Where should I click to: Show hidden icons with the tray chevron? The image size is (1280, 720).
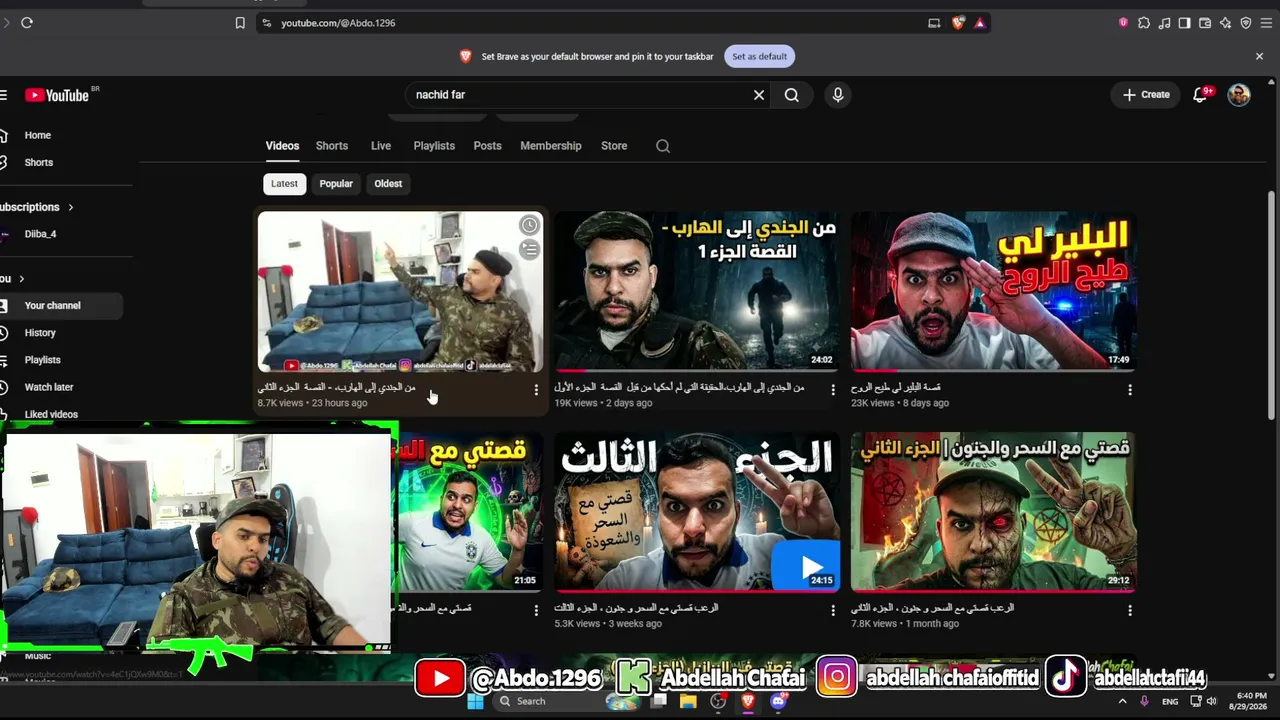[x=1122, y=702]
